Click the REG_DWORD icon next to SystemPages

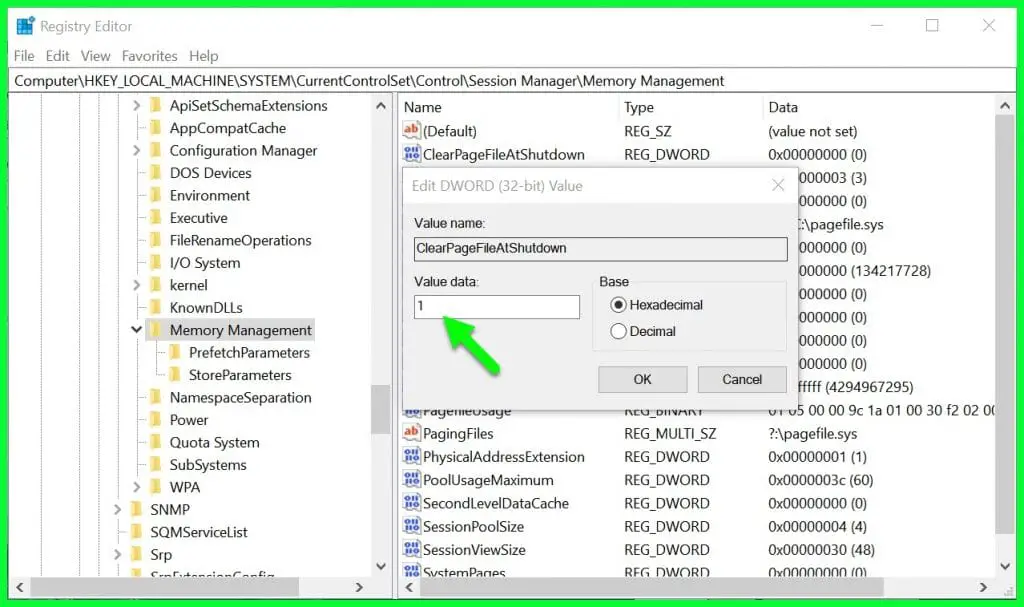point(413,572)
